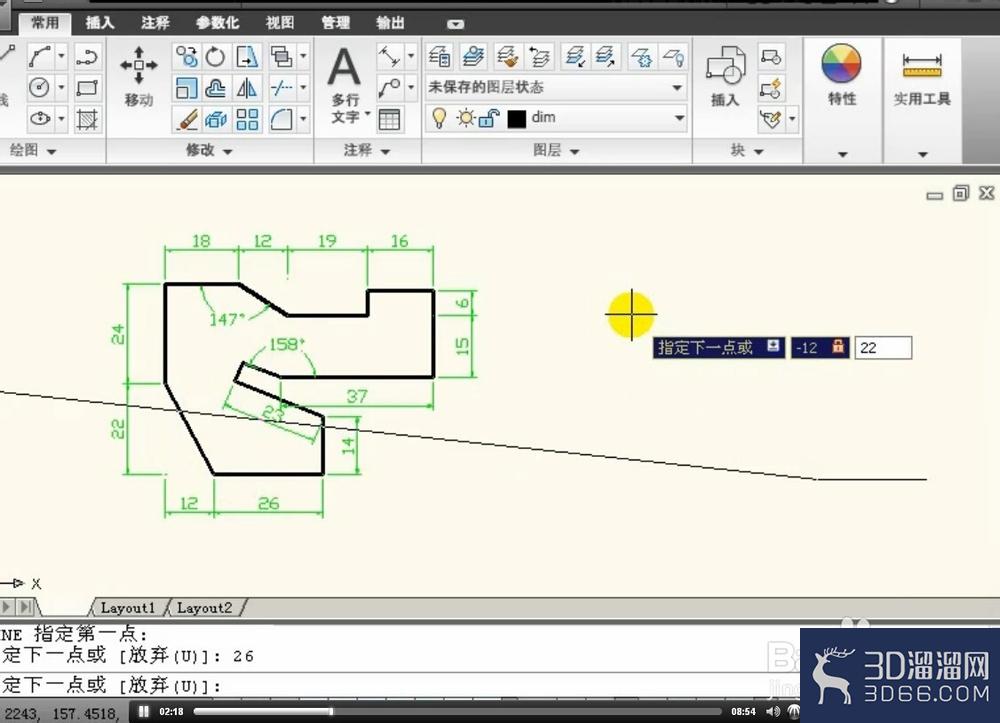This screenshot has width=1000, height=723.
Task: Toggle the lock icon on the -12 dynamic input
Action: [x=838, y=347]
